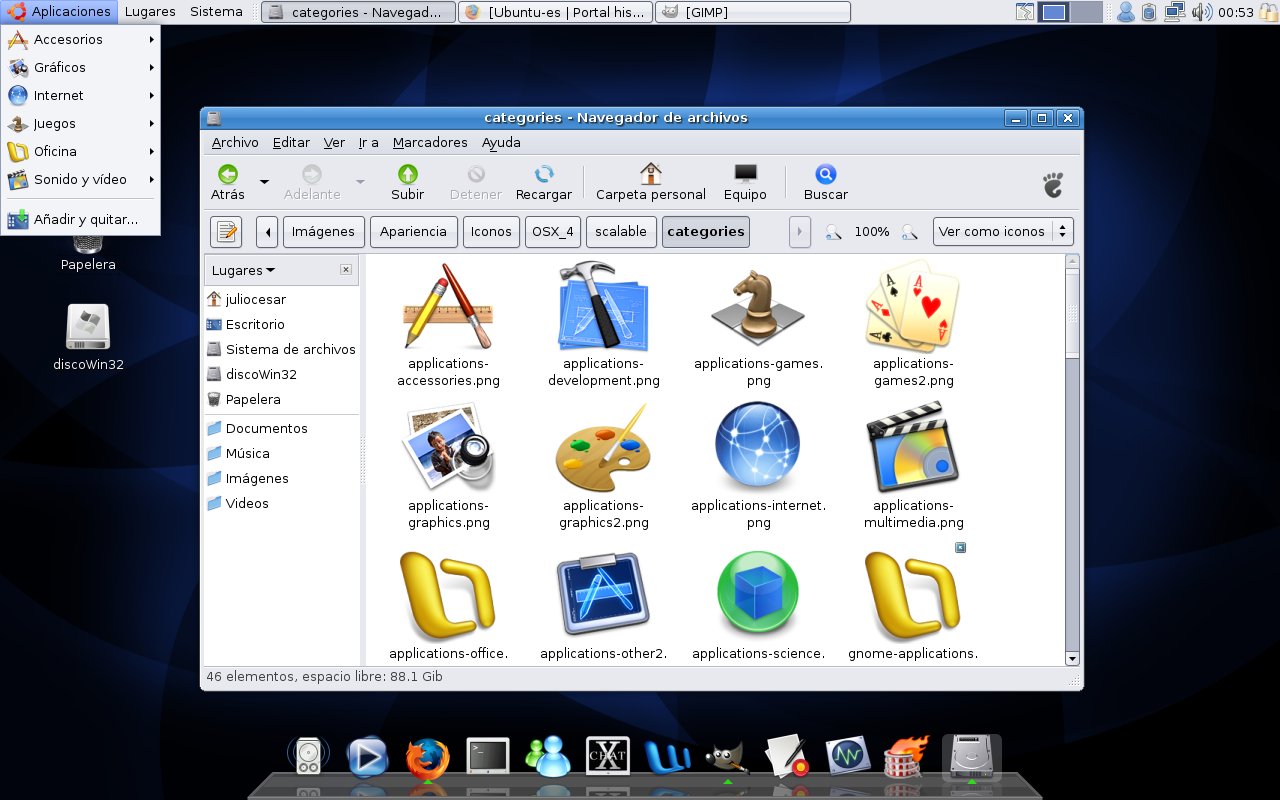This screenshot has height=800, width=1280.
Task: Expand the Gráficos submenu
Action: click(80, 67)
